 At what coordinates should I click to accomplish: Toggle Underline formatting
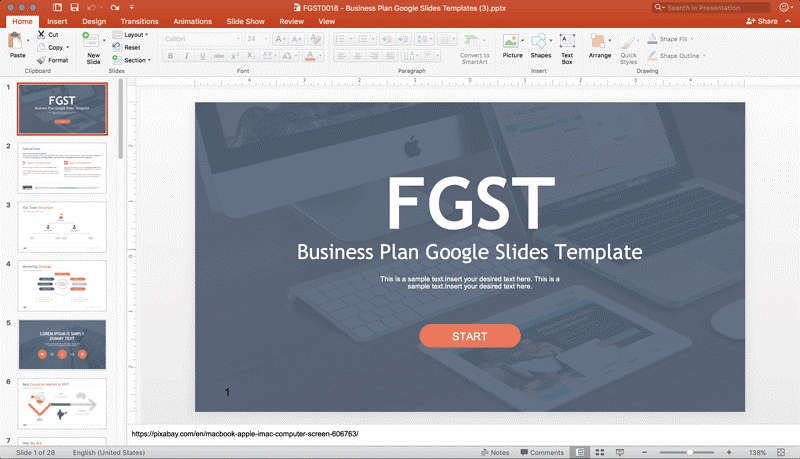coord(203,56)
